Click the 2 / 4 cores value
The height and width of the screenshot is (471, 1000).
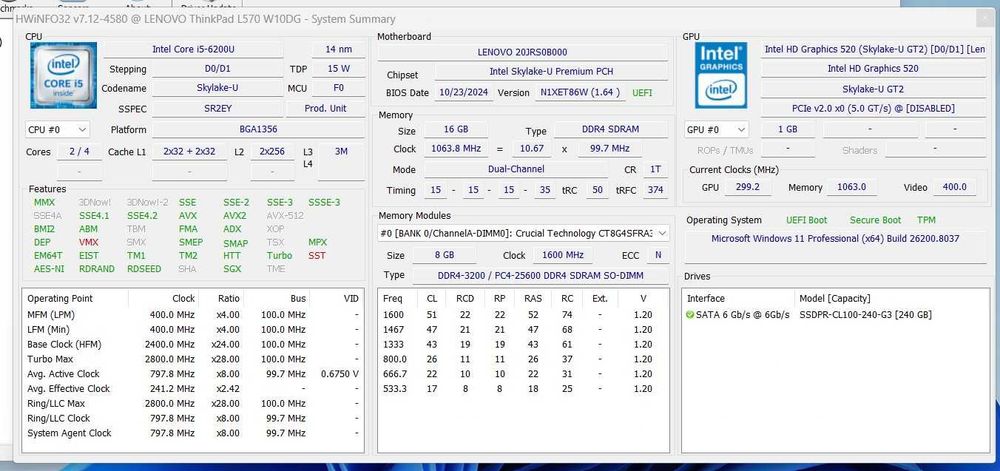[79, 152]
